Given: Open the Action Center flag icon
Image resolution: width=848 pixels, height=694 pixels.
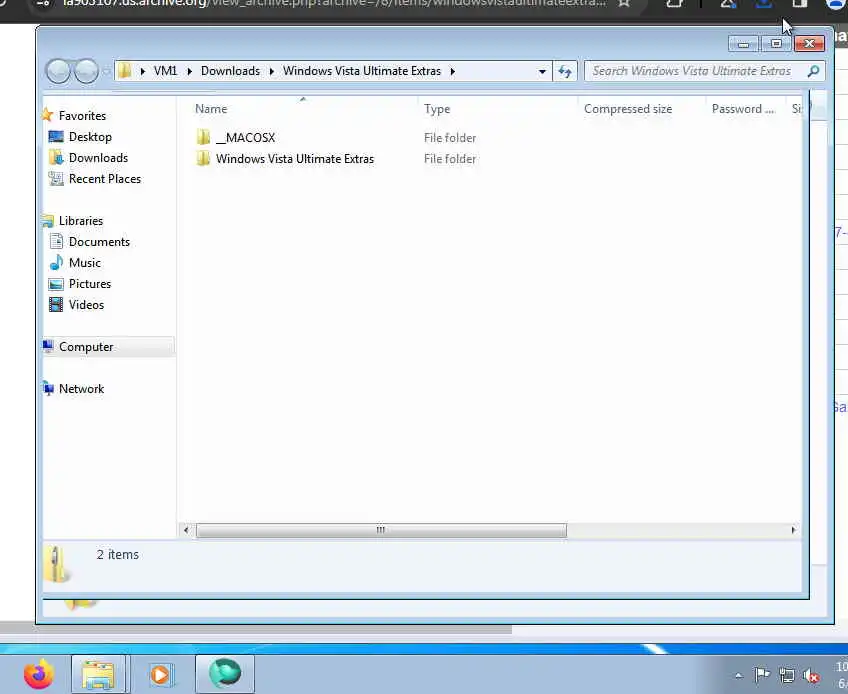Looking at the screenshot, I should pyautogui.click(x=762, y=675).
